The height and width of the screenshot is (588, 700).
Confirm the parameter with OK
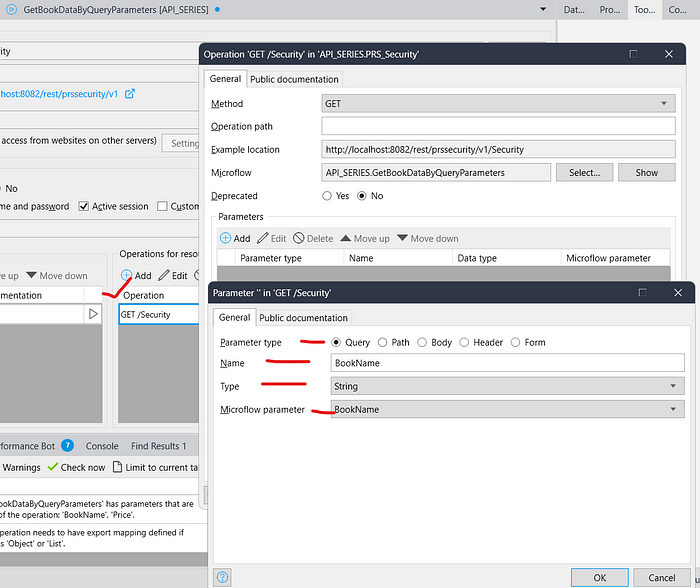[x=600, y=577]
